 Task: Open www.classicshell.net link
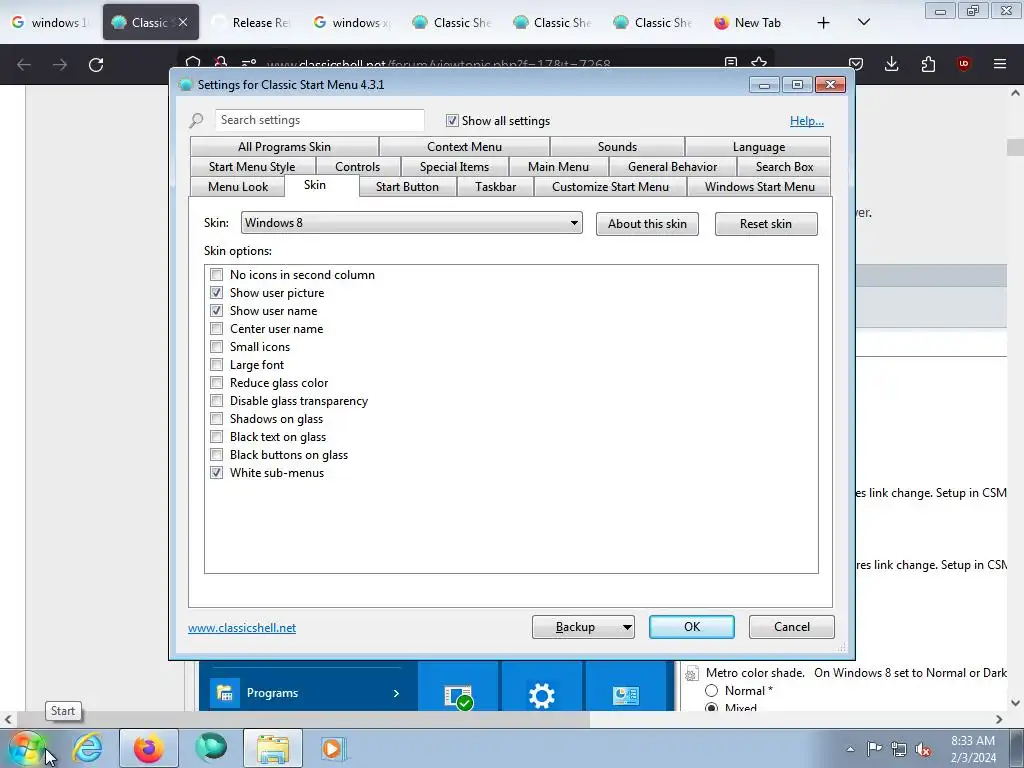(x=242, y=628)
